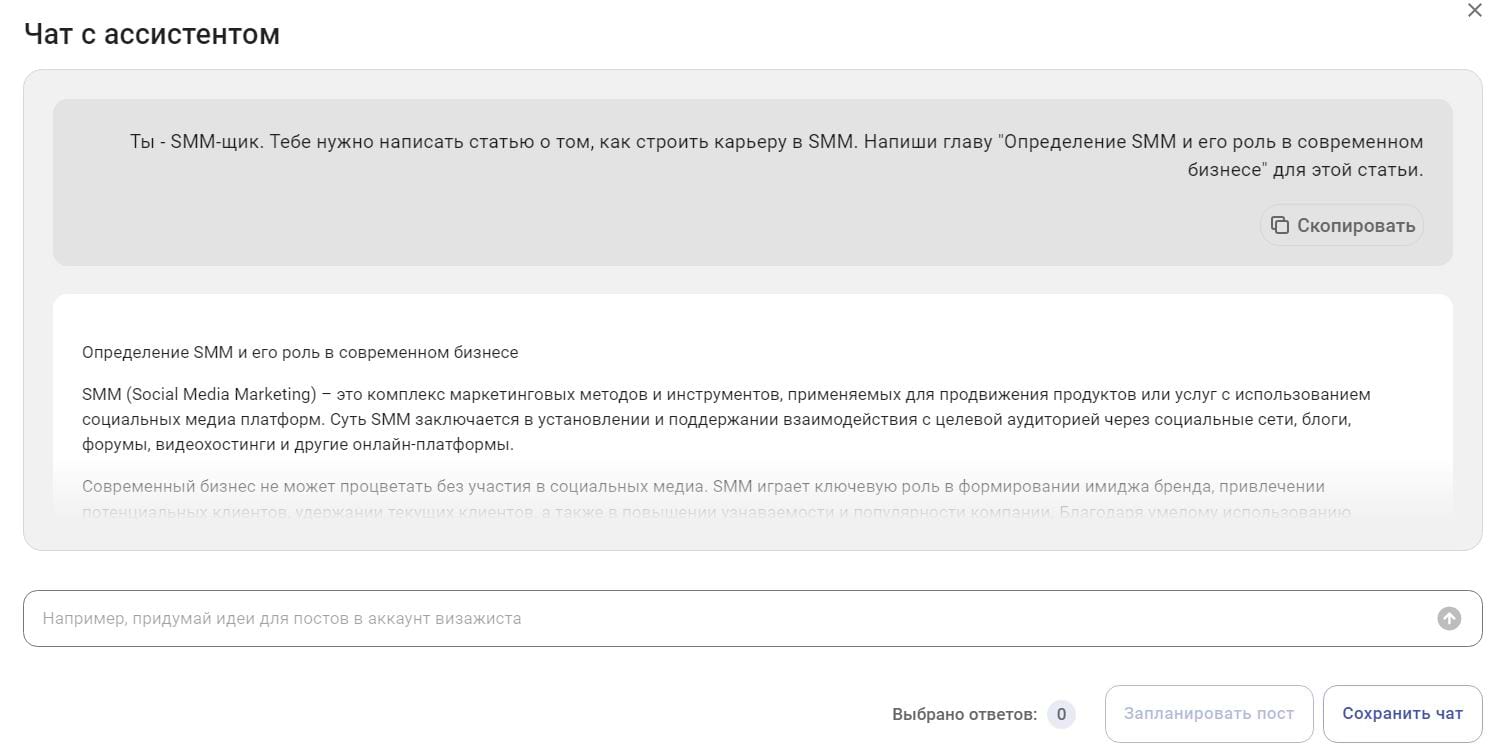Click the faded paragraph starting 'Современный бизнес'
The height and width of the screenshot is (749, 1504).
point(716,499)
